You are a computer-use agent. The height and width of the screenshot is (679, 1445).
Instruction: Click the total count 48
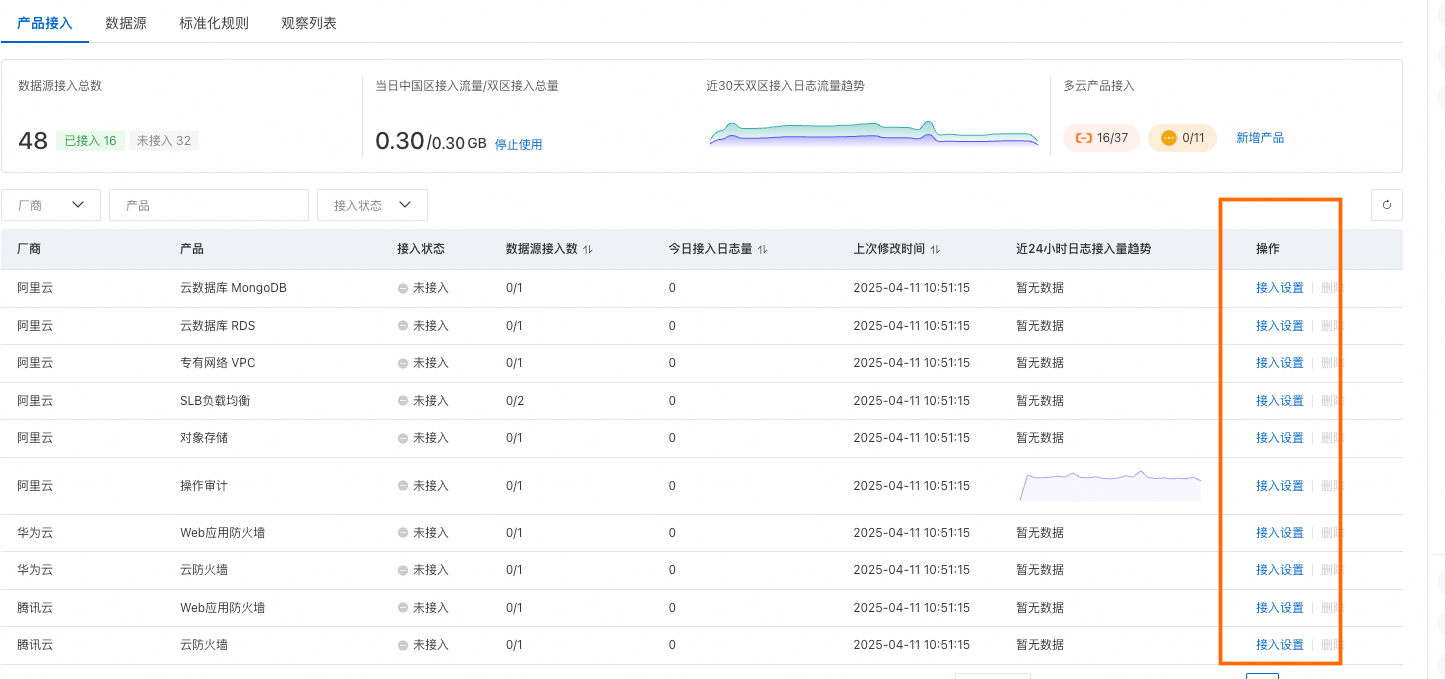pos(33,141)
